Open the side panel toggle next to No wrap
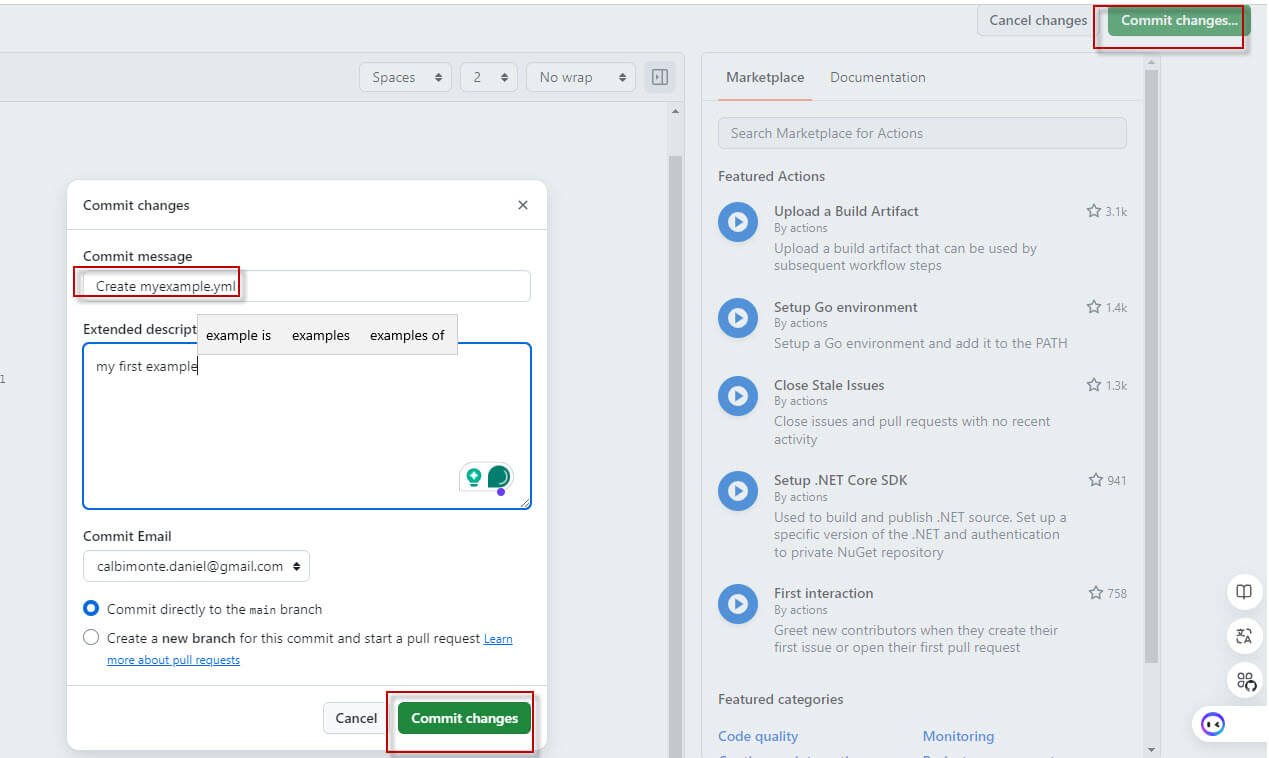The height and width of the screenshot is (758, 1269). pos(659,76)
